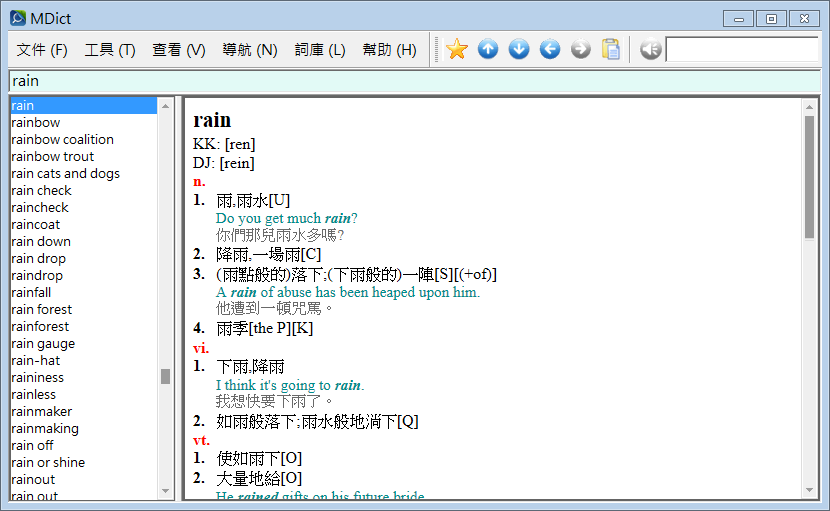
Task: Click the definition '雨季[the P][K]'
Action: pos(265,328)
